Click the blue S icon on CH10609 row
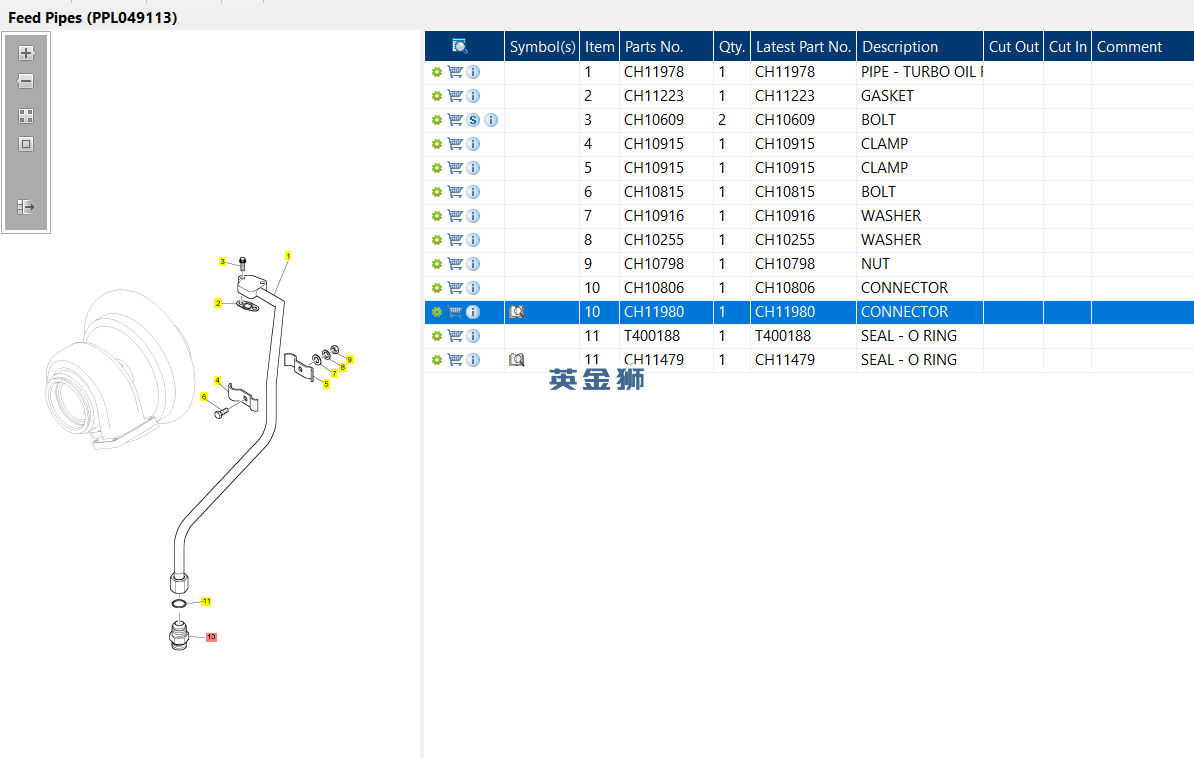This screenshot has height=758, width=1194. coord(473,120)
